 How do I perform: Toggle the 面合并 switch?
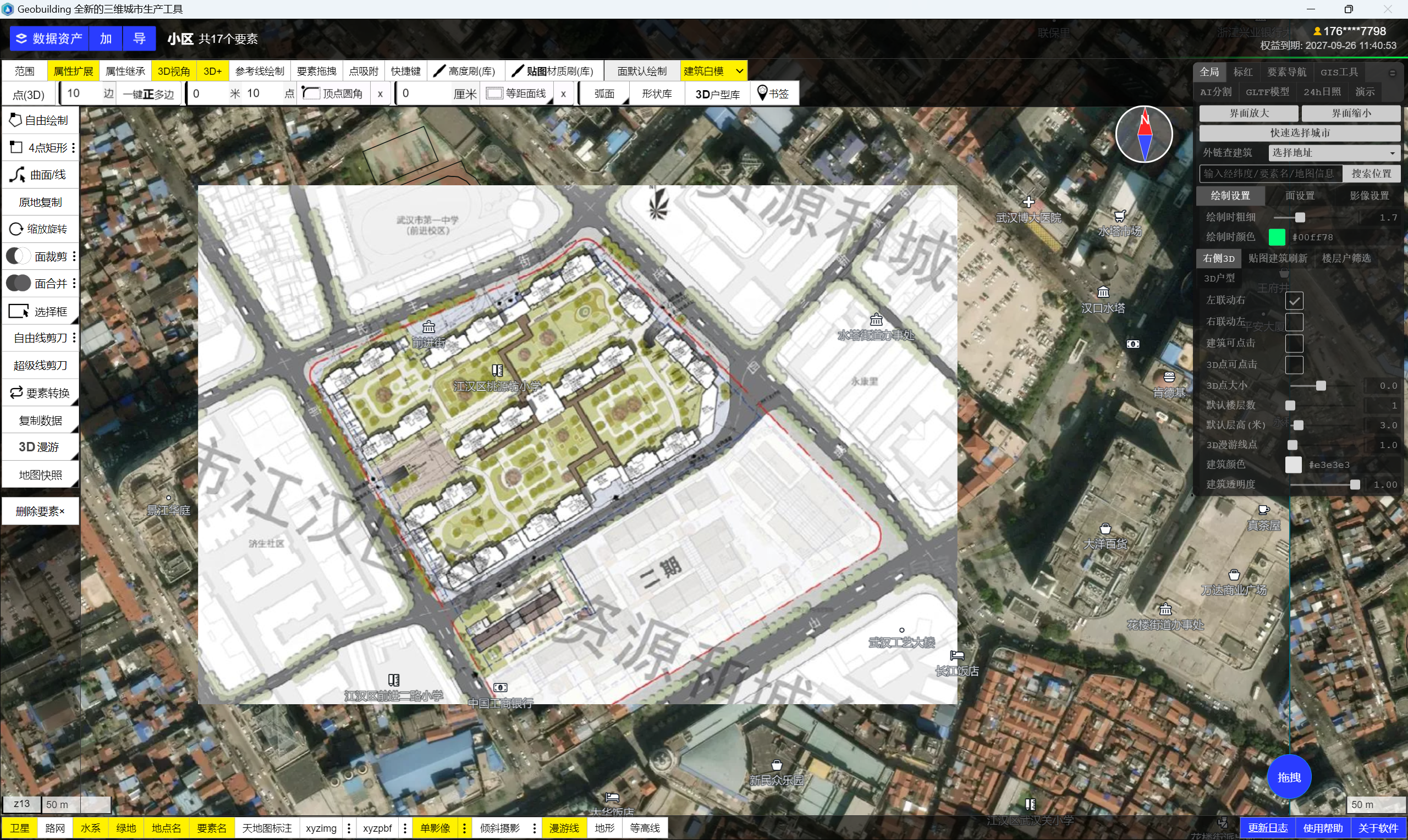[x=18, y=284]
